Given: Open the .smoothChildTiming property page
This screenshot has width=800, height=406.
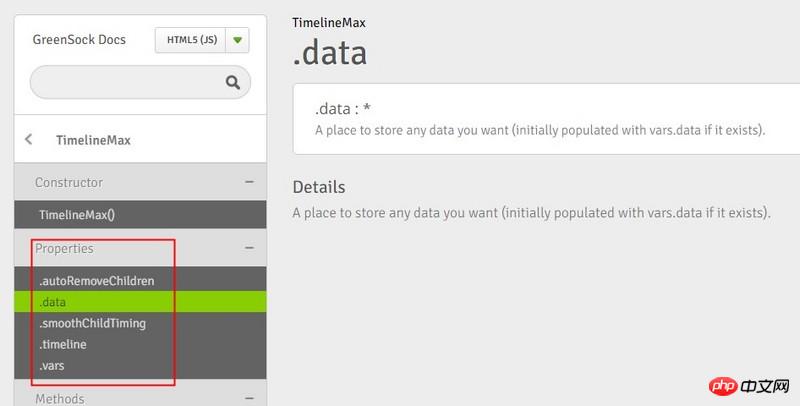Looking at the screenshot, I should pyautogui.click(x=92, y=323).
